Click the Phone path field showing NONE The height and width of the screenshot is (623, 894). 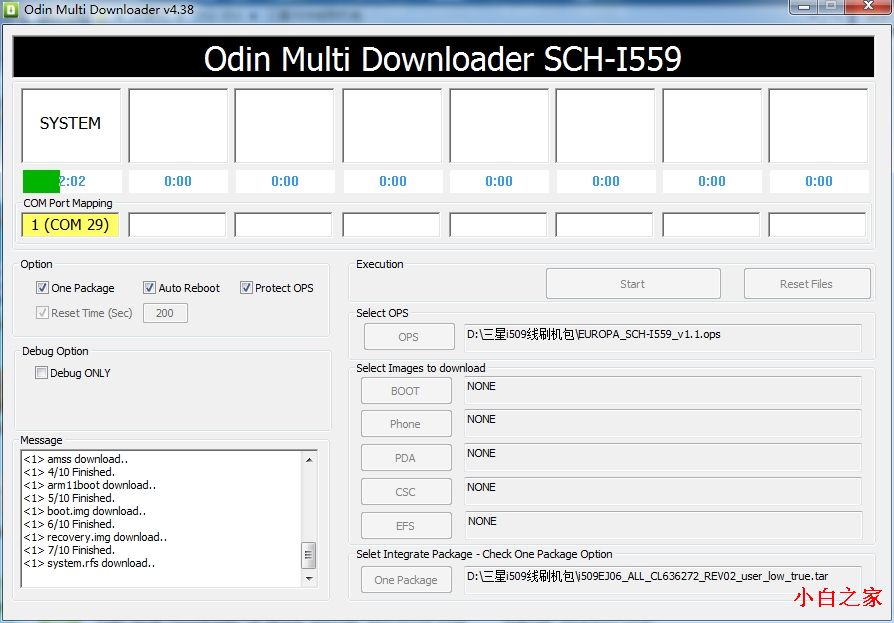tap(663, 424)
